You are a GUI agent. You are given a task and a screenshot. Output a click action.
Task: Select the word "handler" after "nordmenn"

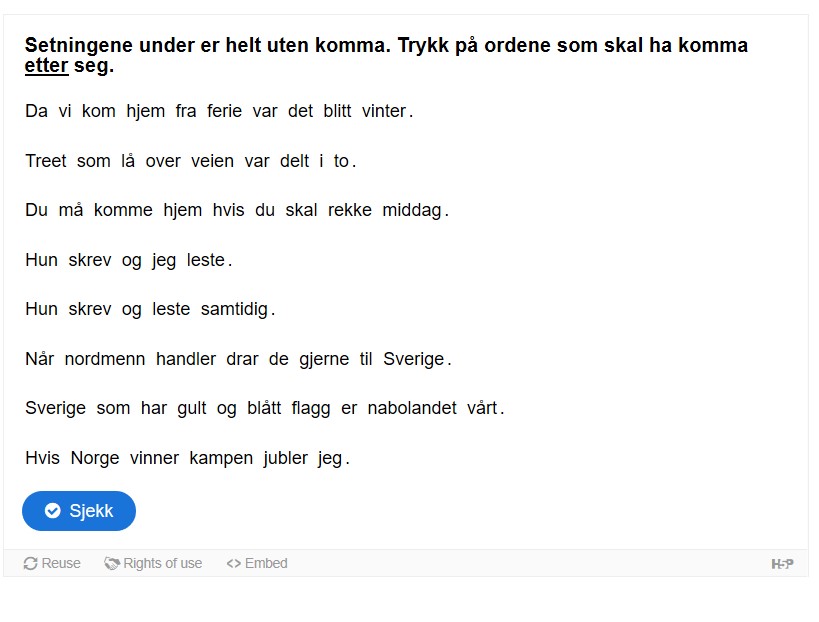(x=186, y=359)
